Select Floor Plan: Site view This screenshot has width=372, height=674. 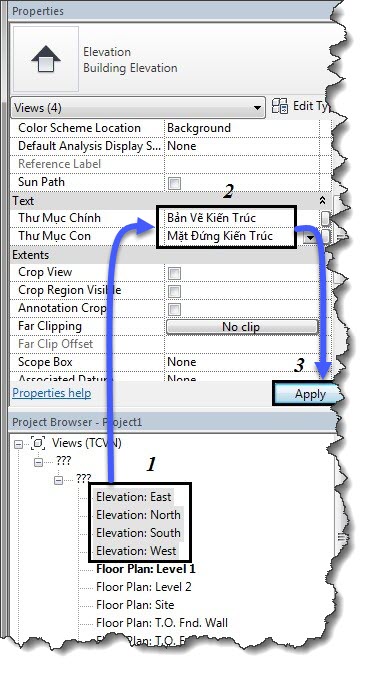coord(135,605)
